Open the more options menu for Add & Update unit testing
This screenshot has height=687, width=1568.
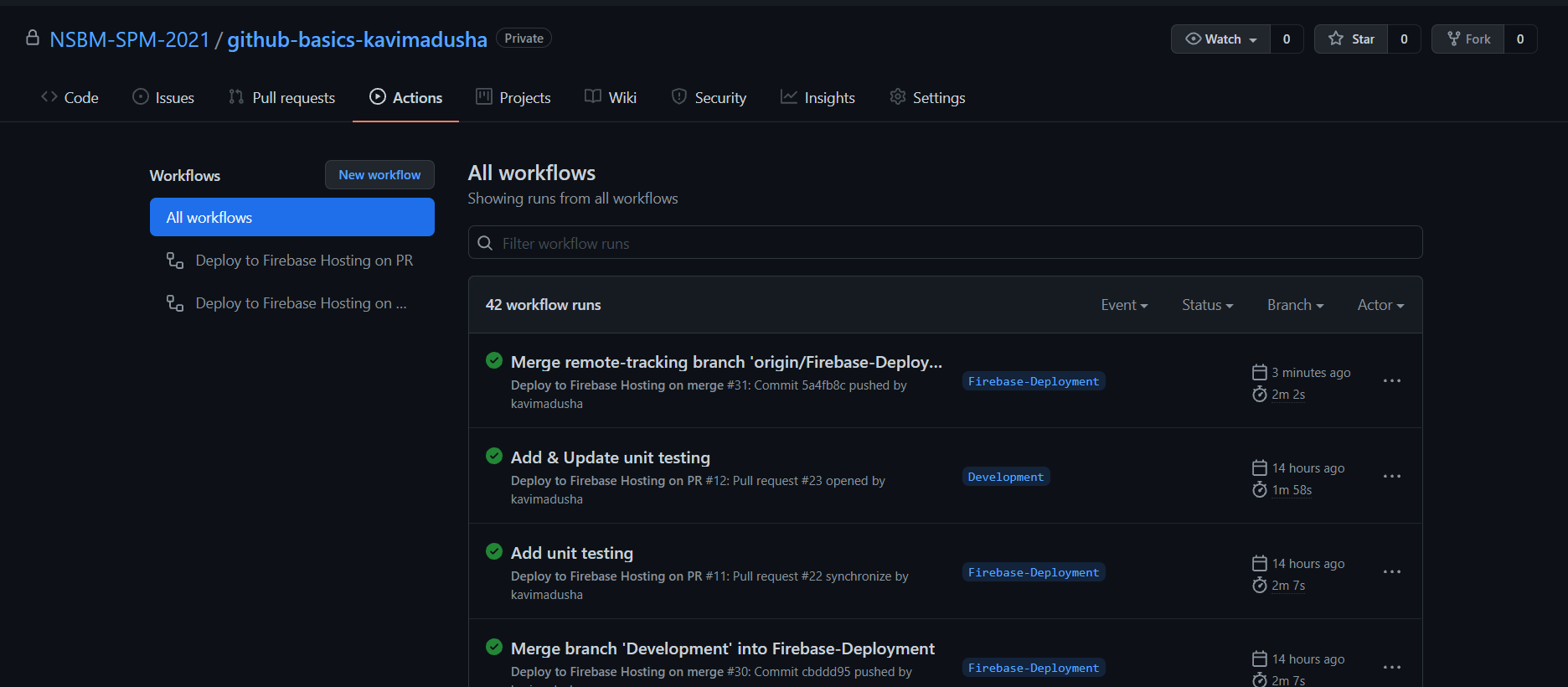[1392, 477]
